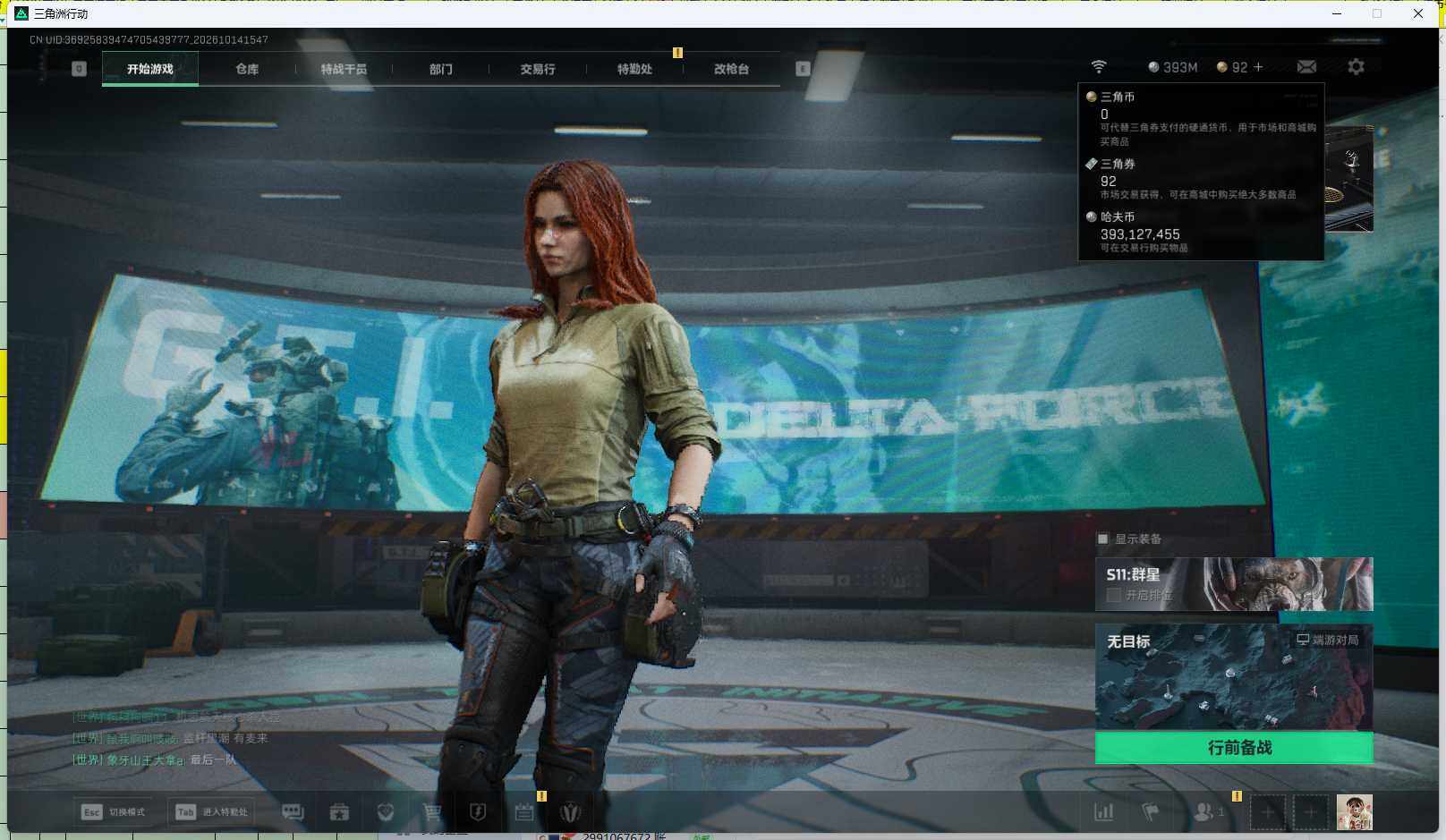The width and height of the screenshot is (1446, 840).
Task: Click the plus next to 92 currency
Action: coord(1258,67)
